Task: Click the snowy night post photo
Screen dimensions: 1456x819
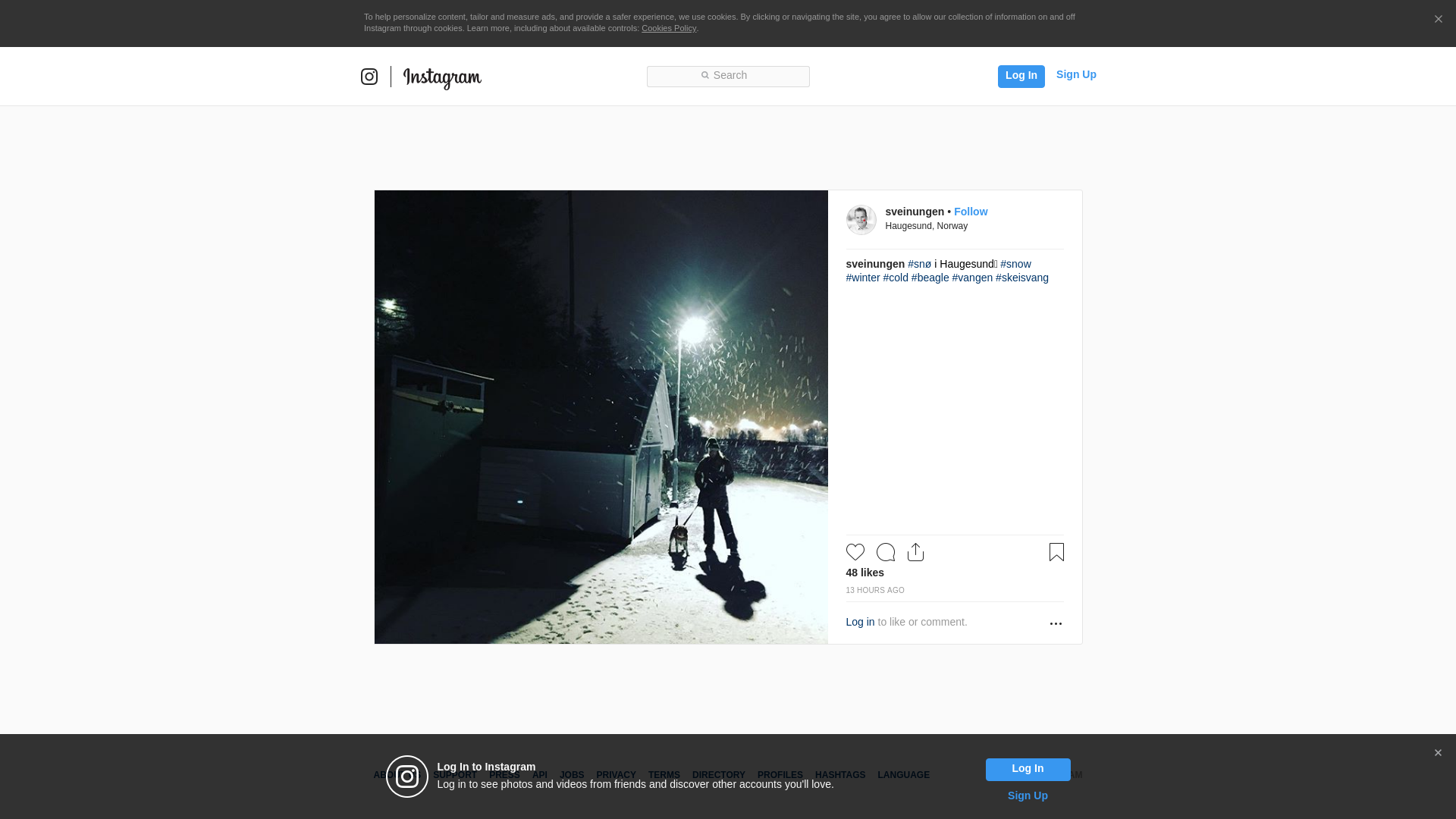Action: pos(601,417)
